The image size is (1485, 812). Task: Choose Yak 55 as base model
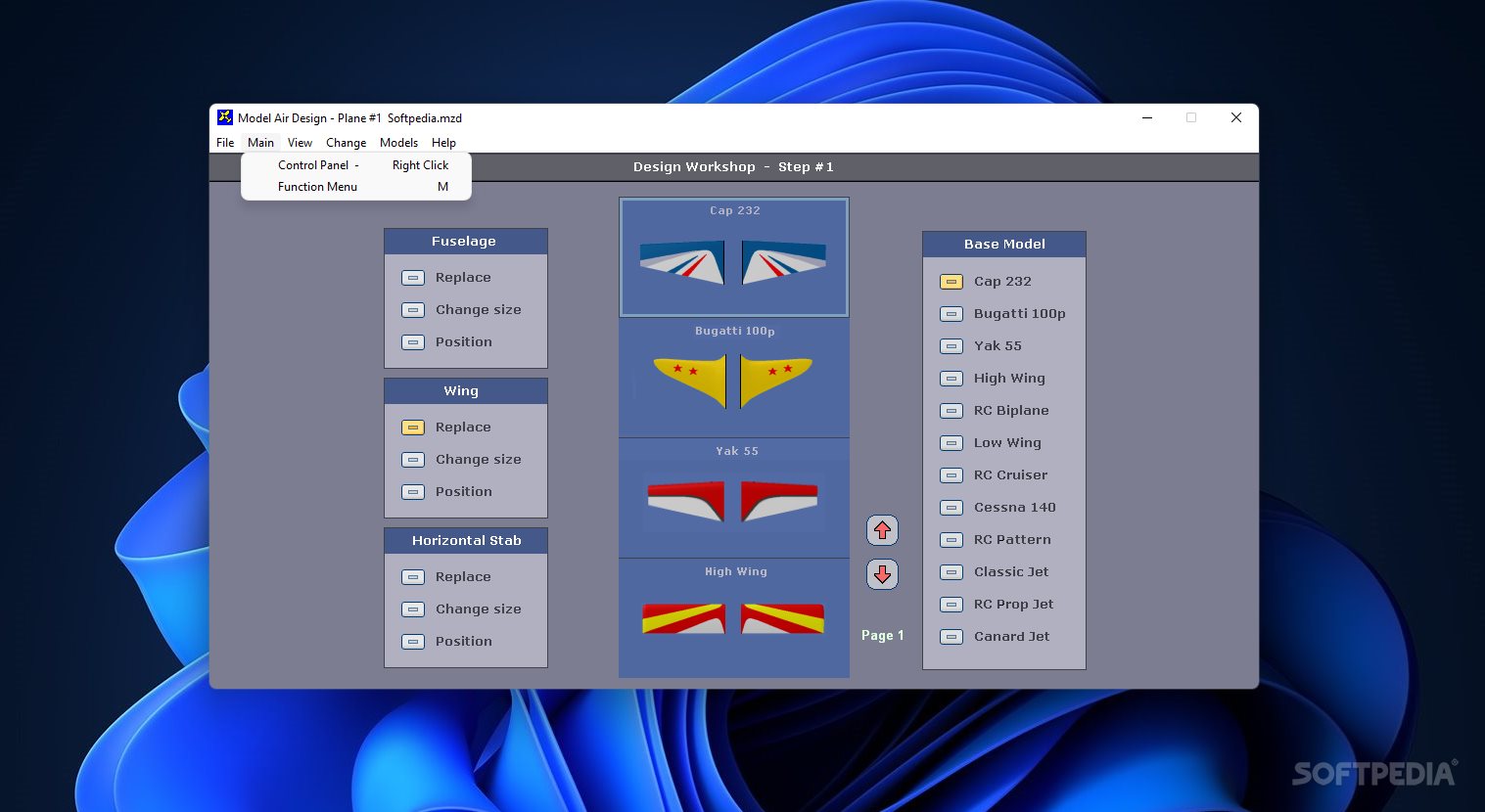(x=951, y=346)
